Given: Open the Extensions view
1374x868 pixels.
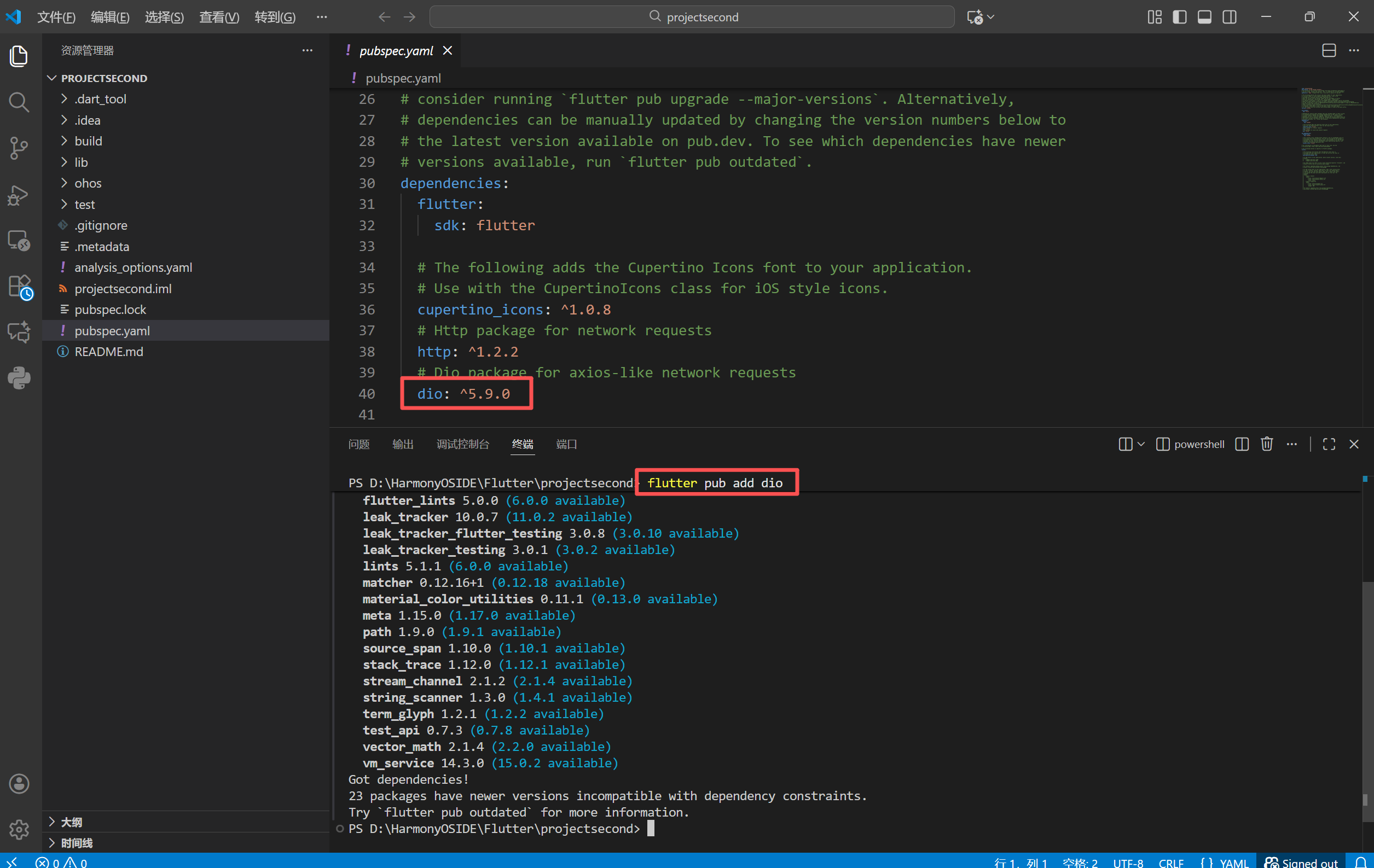Looking at the screenshot, I should (x=20, y=286).
